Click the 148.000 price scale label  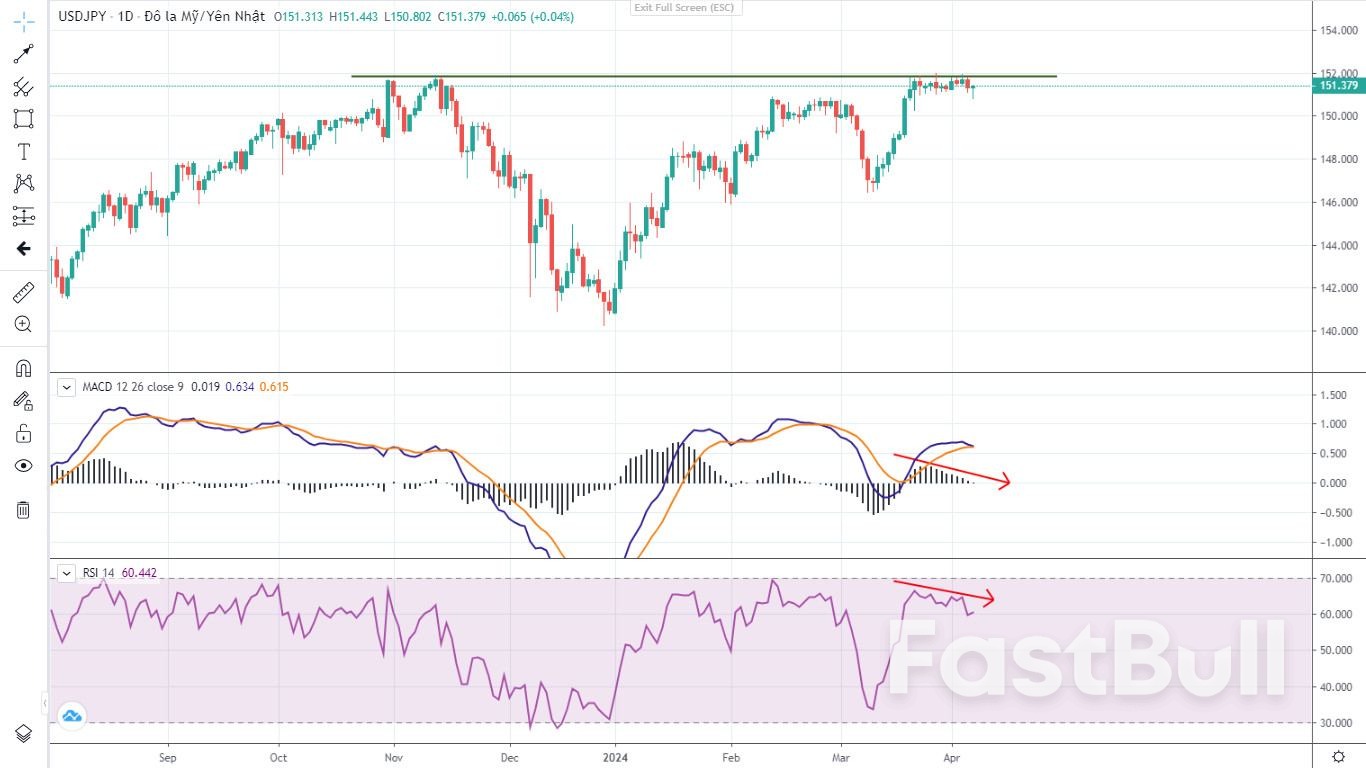point(1338,159)
